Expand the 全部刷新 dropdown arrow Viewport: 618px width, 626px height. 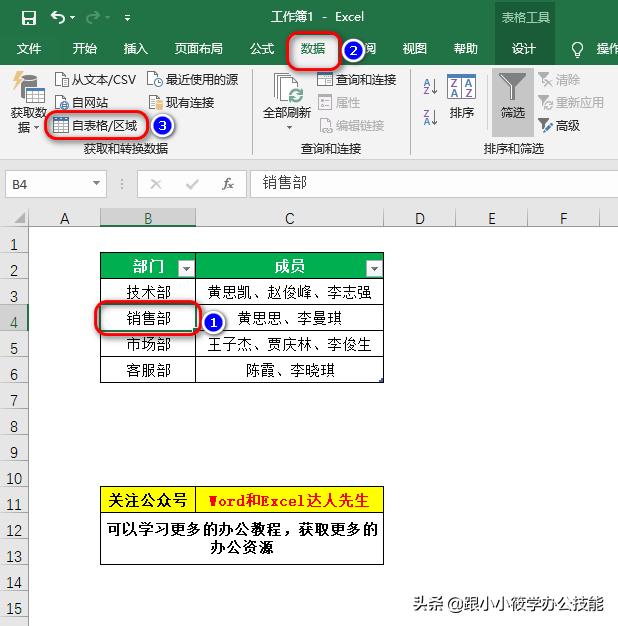click(x=289, y=128)
